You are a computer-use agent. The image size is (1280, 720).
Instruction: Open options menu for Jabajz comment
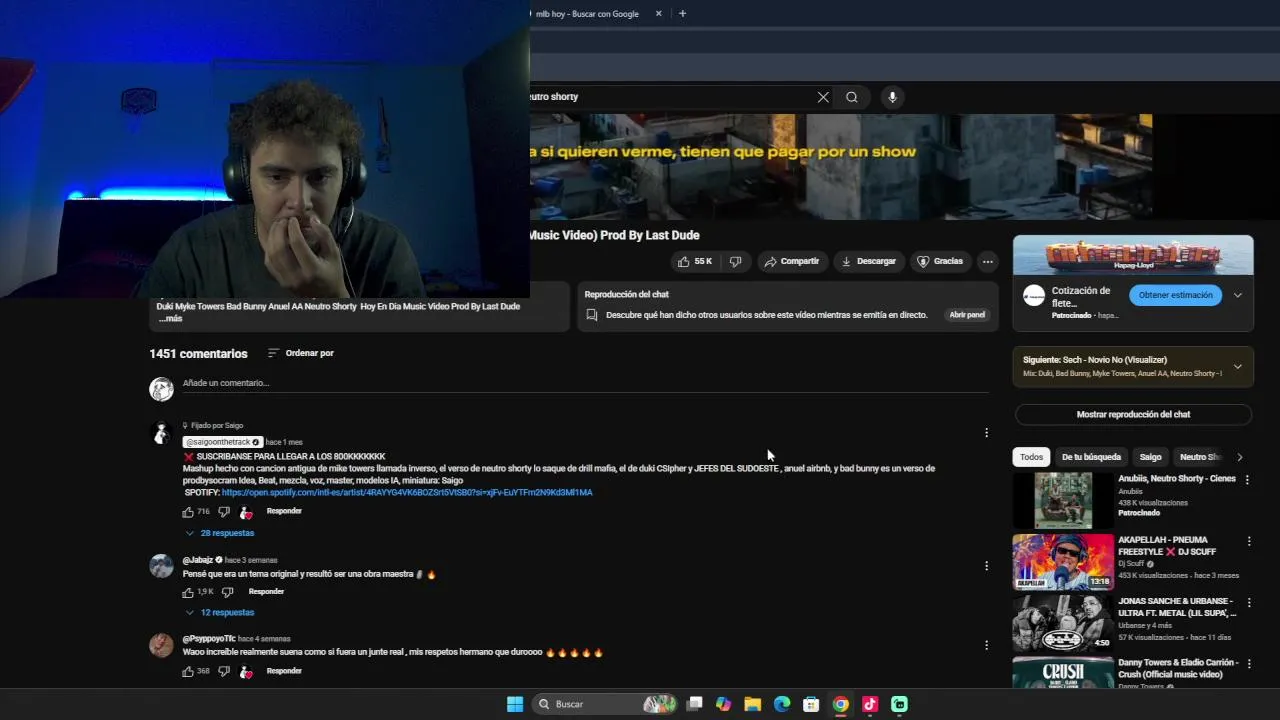pyautogui.click(x=986, y=566)
